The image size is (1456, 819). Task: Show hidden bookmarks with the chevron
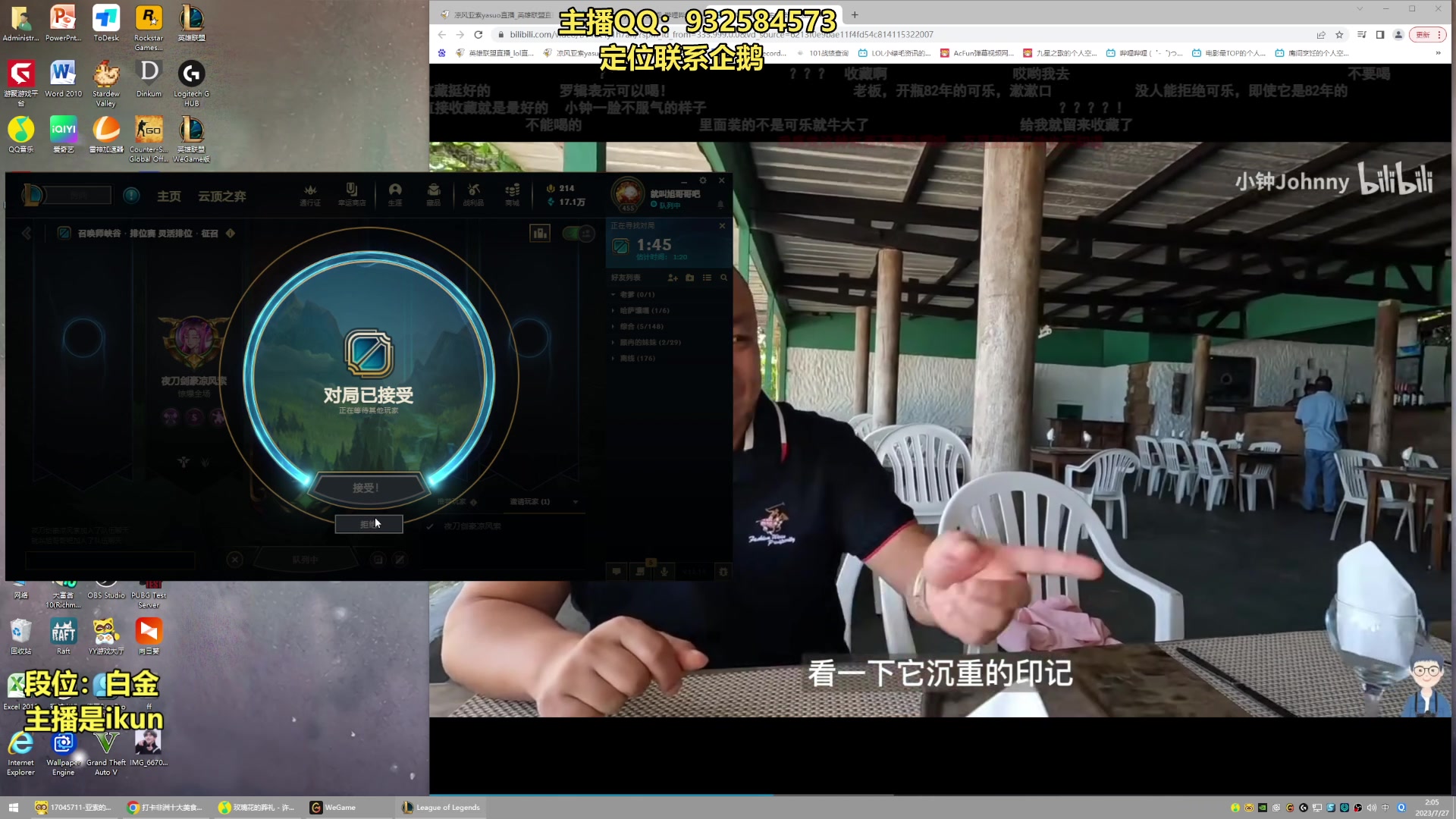click(1438, 53)
